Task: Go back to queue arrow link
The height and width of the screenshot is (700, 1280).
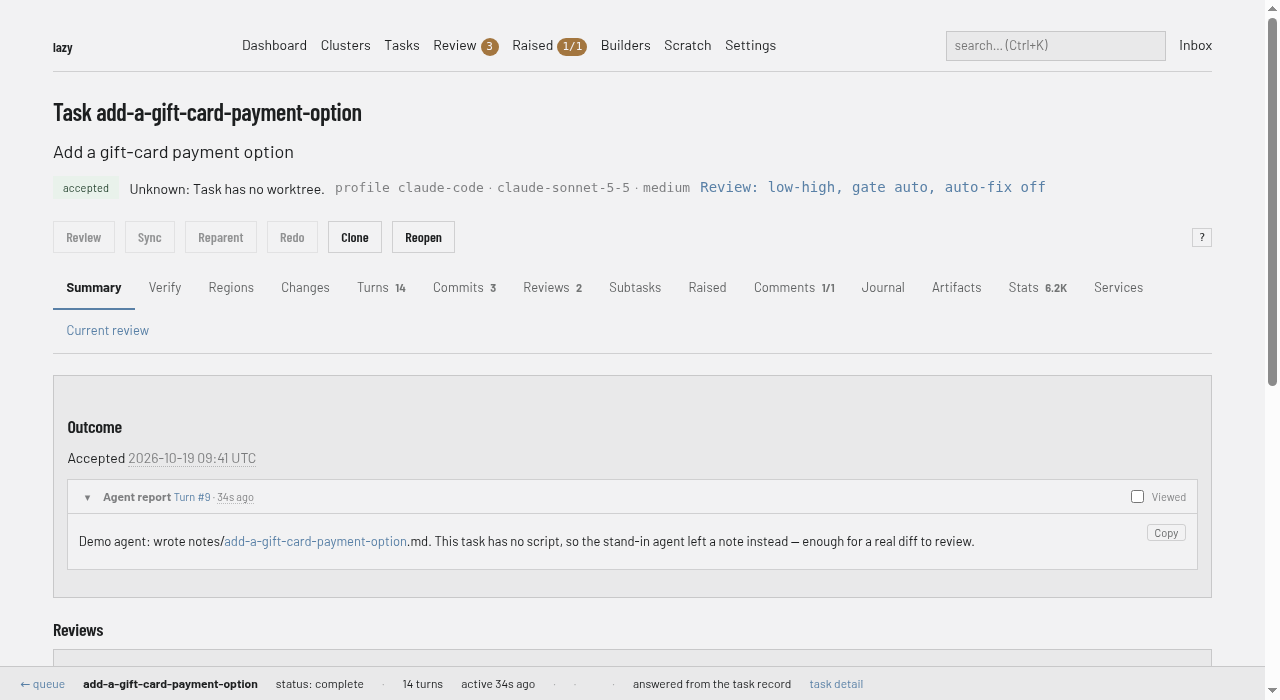Action: 42,684
